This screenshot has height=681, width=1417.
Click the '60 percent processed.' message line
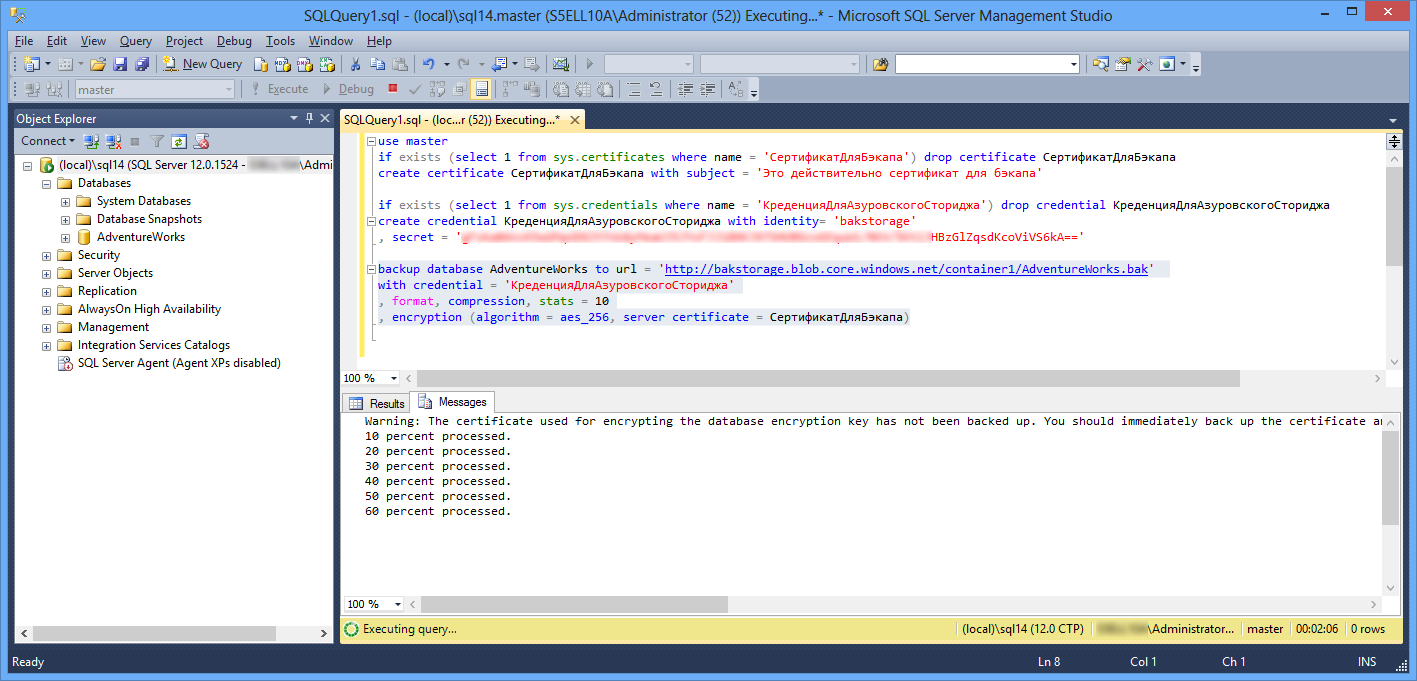coord(438,511)
